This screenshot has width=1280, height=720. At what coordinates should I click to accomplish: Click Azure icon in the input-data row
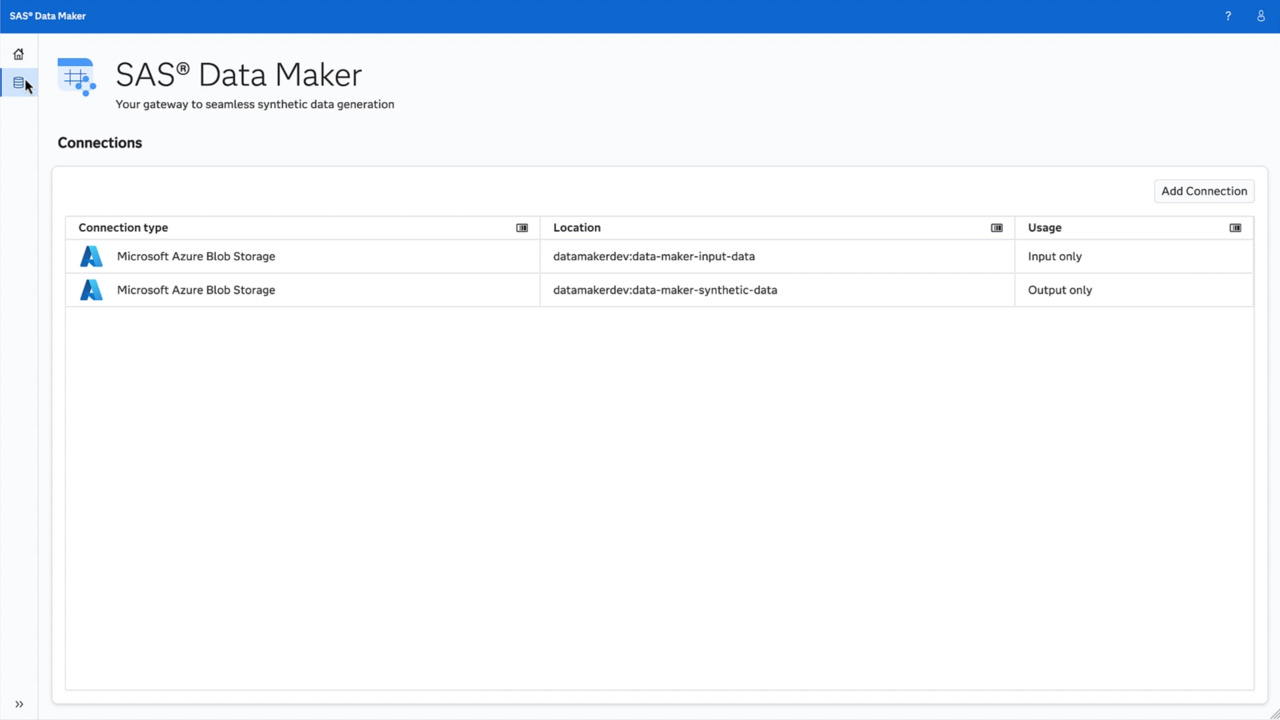pos(91,256)
